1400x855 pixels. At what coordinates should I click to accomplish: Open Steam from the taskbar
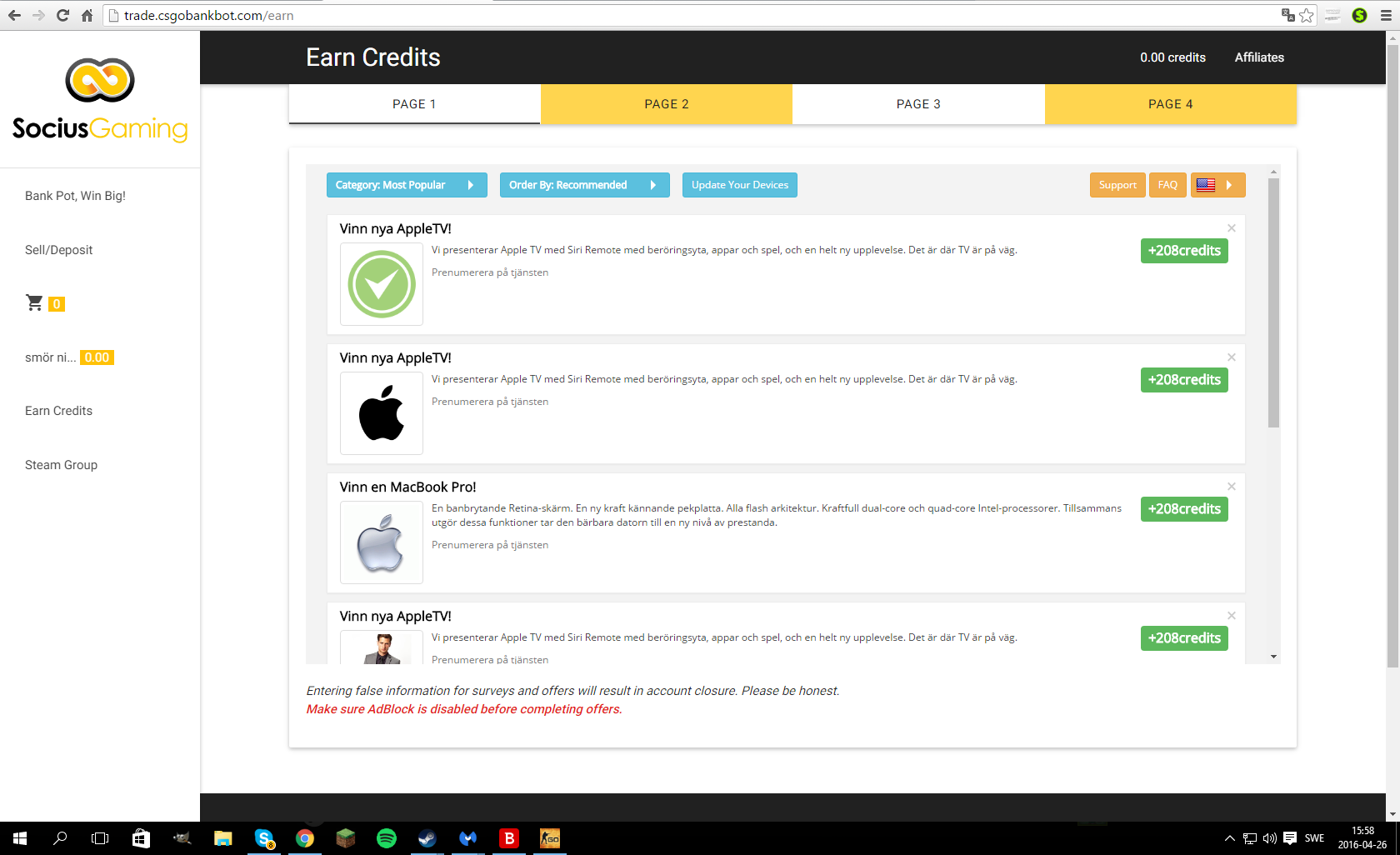427,838
